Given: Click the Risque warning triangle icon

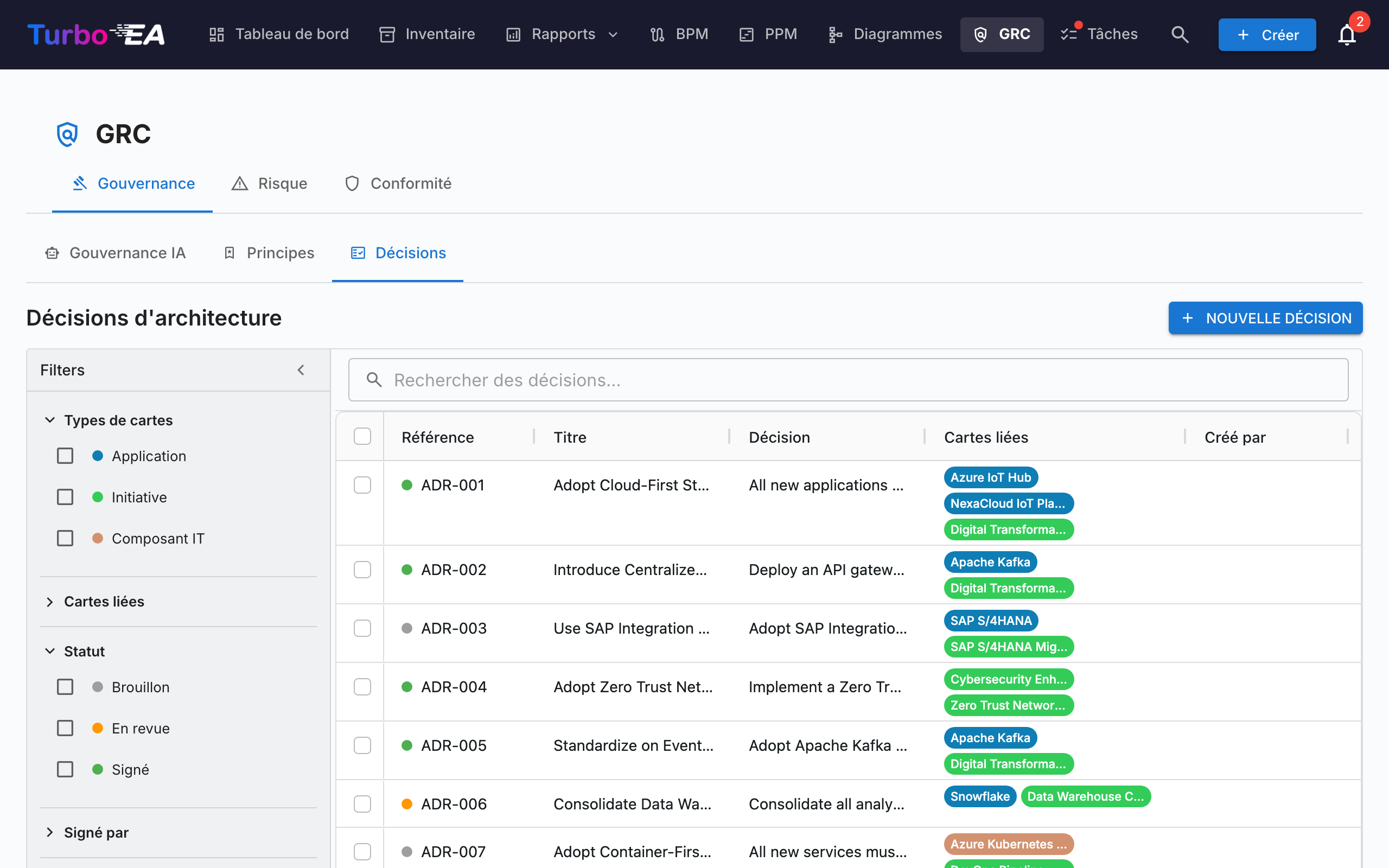Looking at the screenshot, I should [239, 183].
